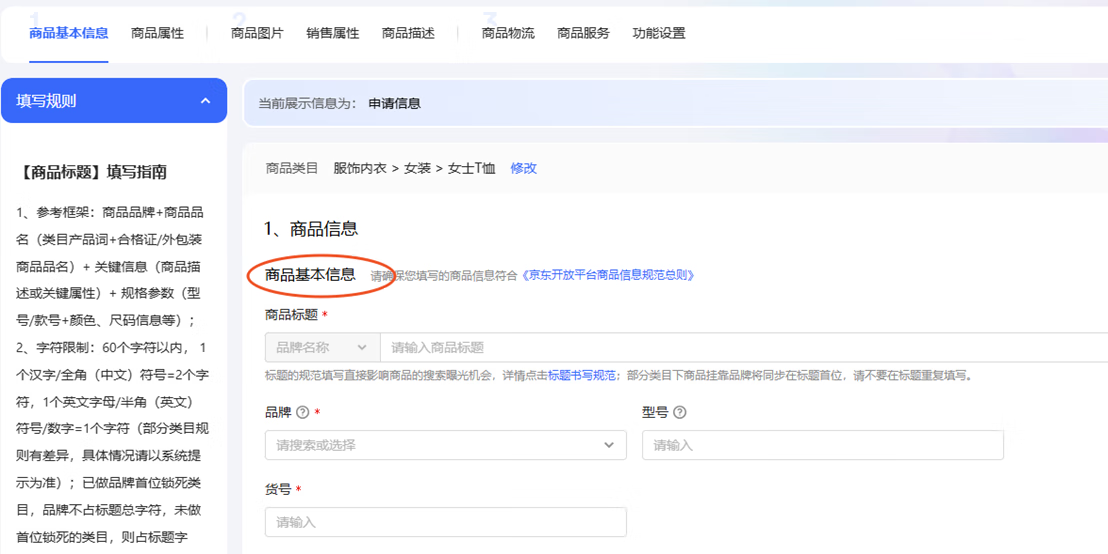Click into the 型号 input field
The width and height of the screenshot is (1108, 554).
[x=822, y=445]
